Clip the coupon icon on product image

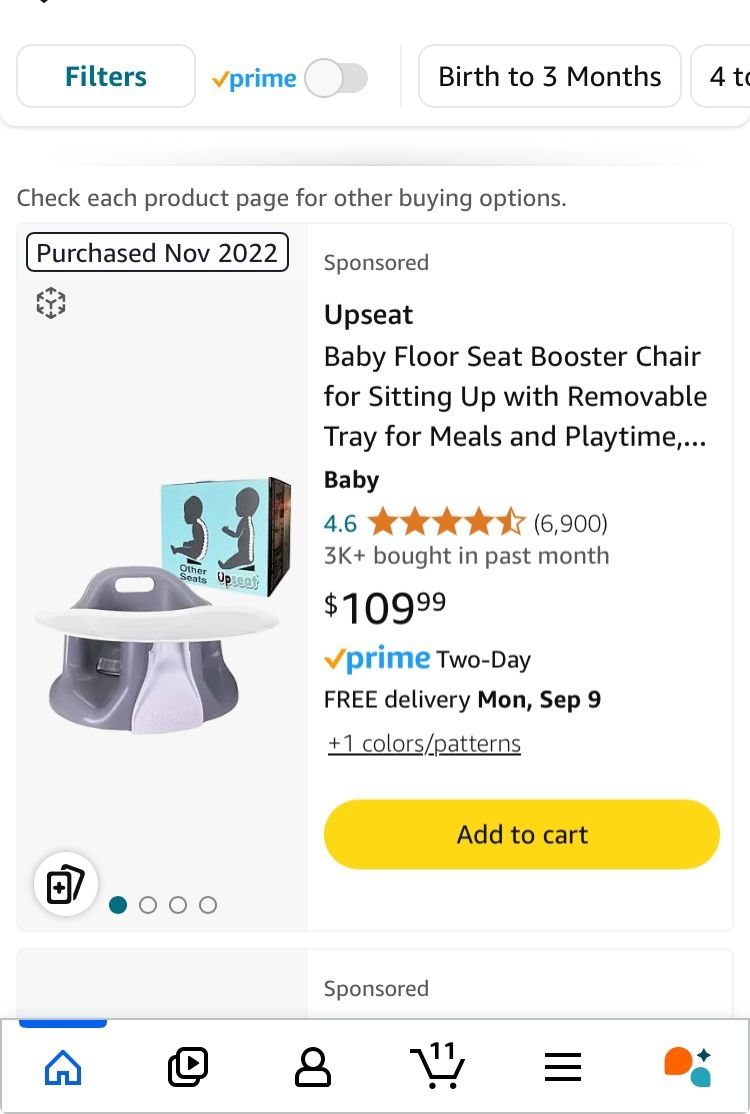pyautogui.click(x=65, y=883)
